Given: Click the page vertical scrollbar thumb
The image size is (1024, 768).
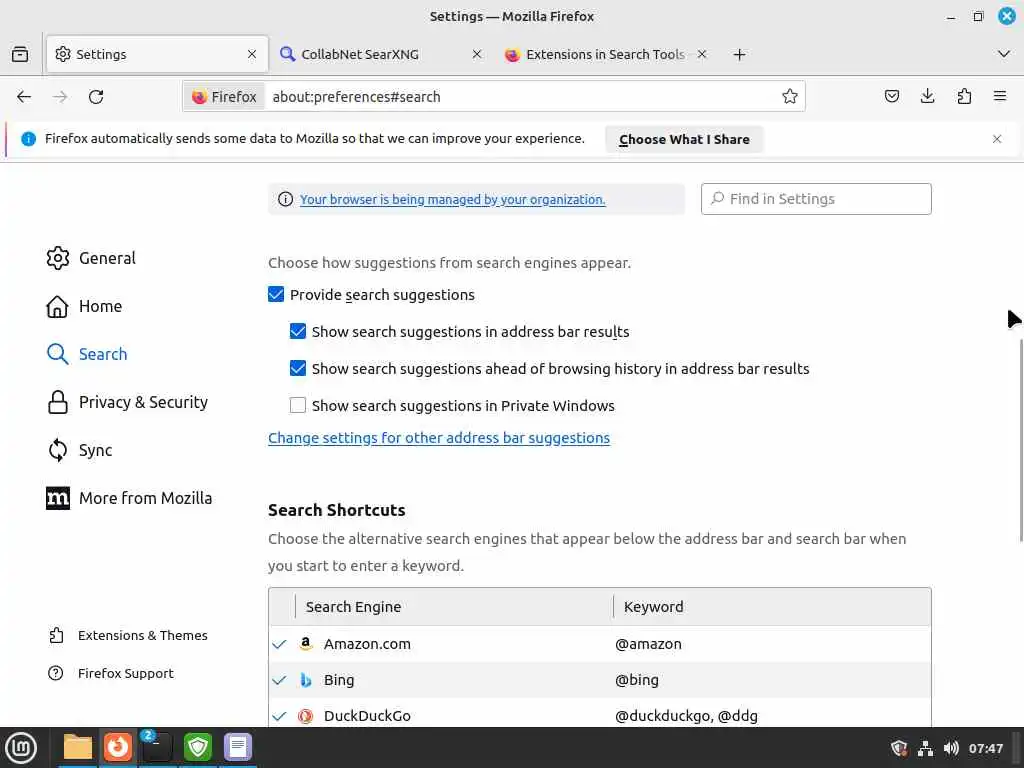Looking at the screenshot, I should point(1020,440).
